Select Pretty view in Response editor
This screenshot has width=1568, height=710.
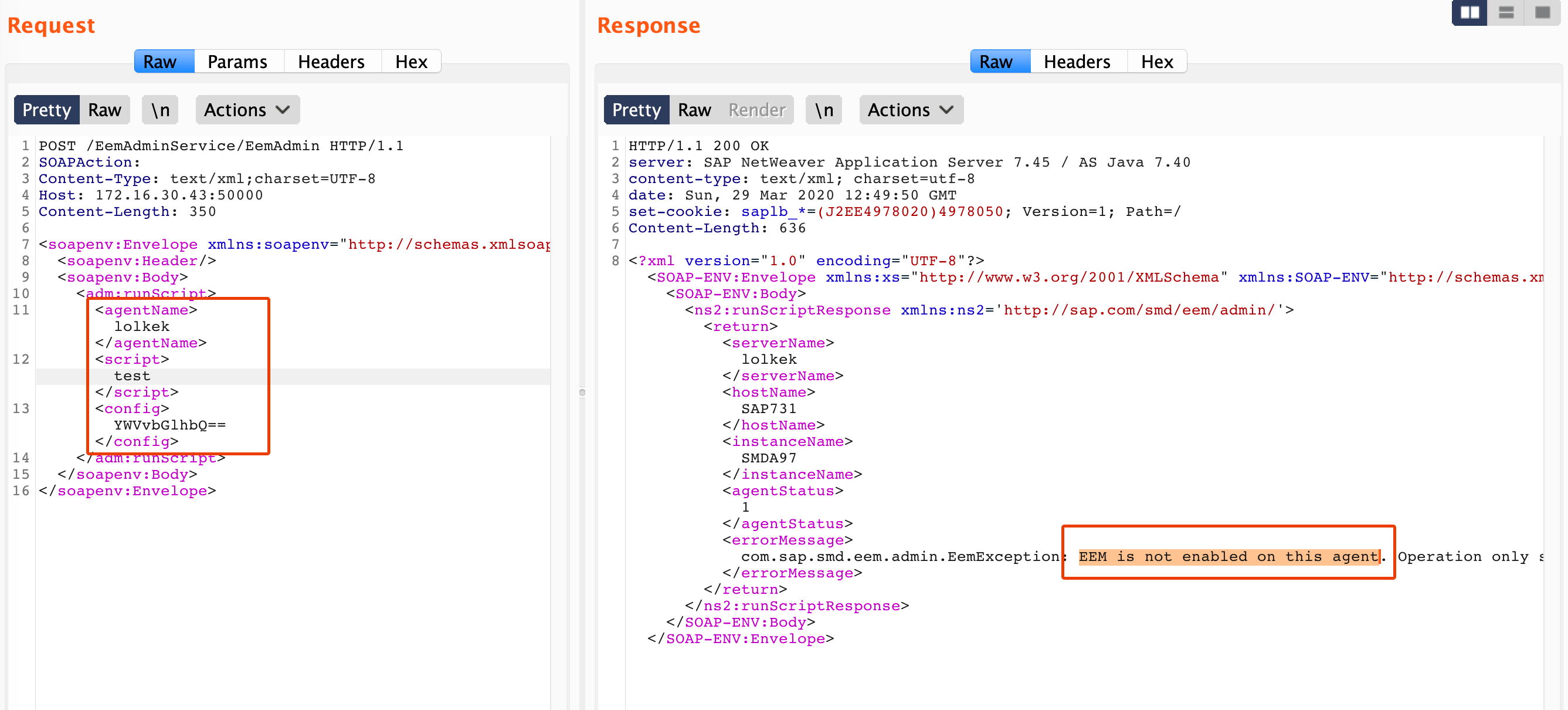636,110
